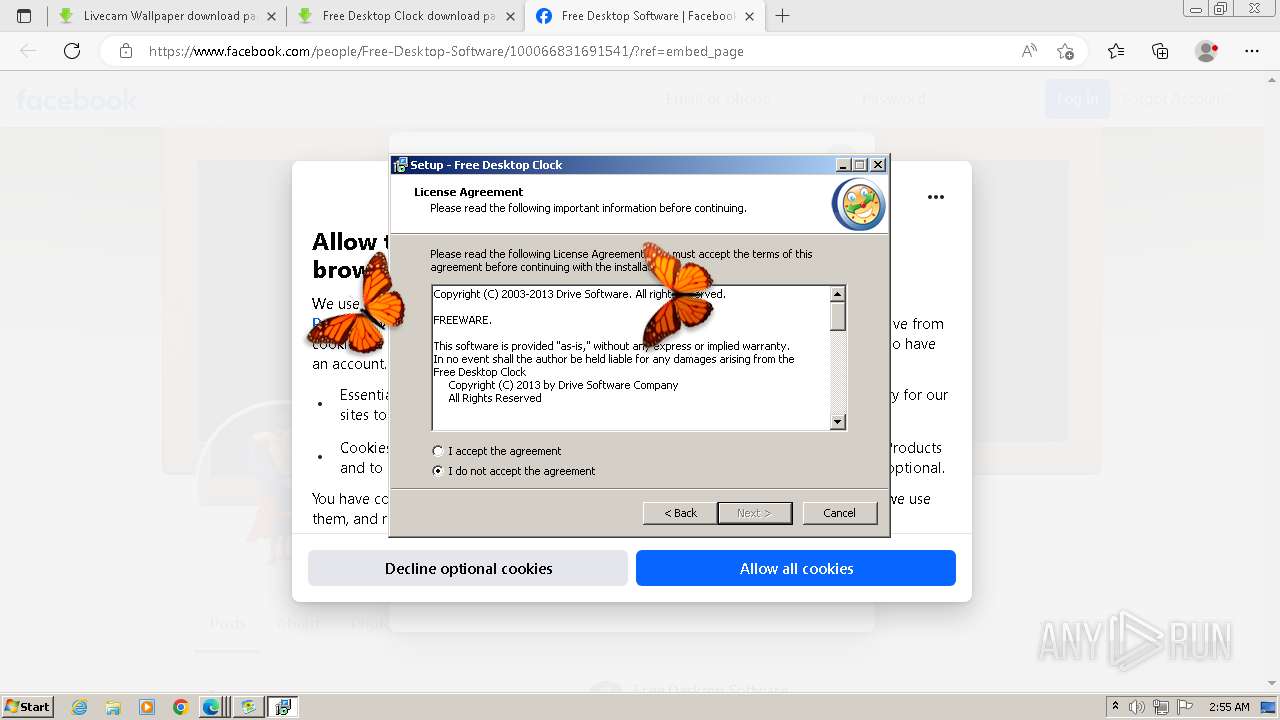View site info lock icon
This screenshot has width=1280, height=720.
tap(126, 51)
